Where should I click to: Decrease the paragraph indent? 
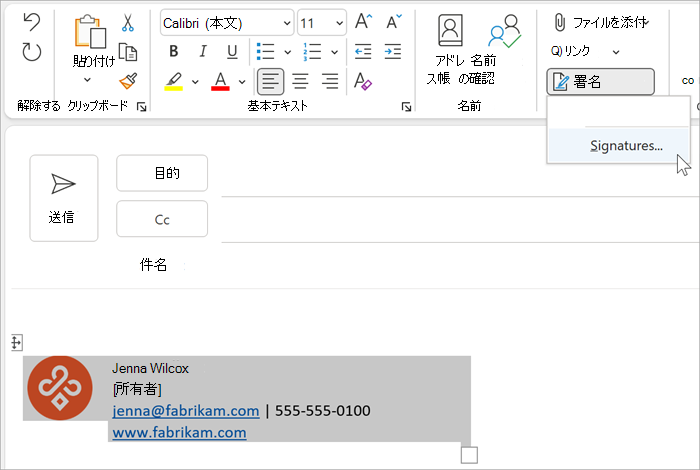[x=363, y=52]
